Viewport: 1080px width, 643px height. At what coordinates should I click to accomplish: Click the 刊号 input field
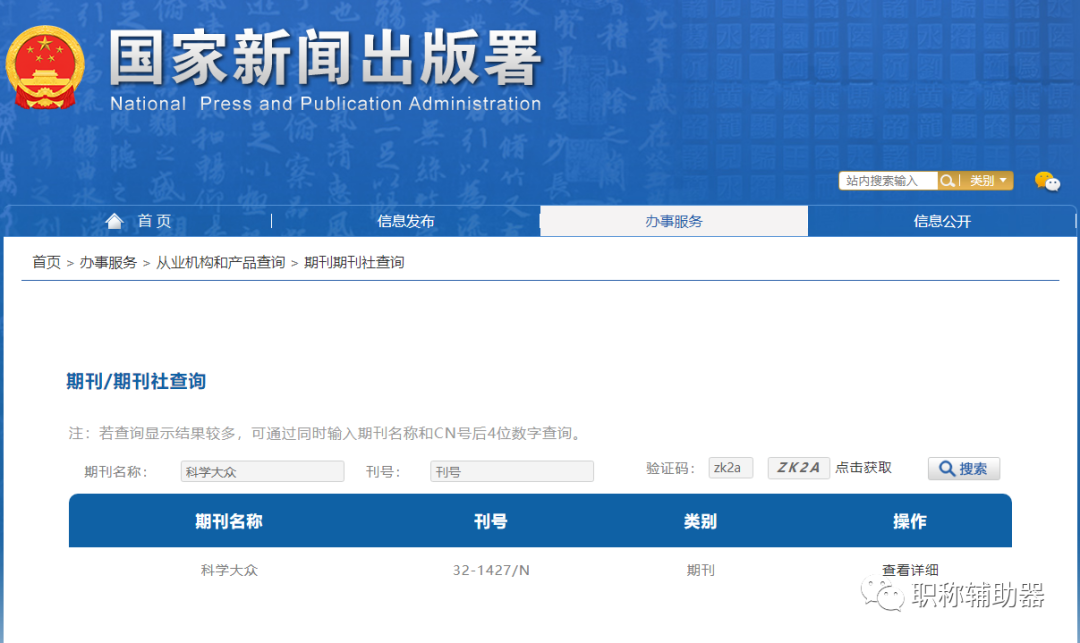point(511,470)
